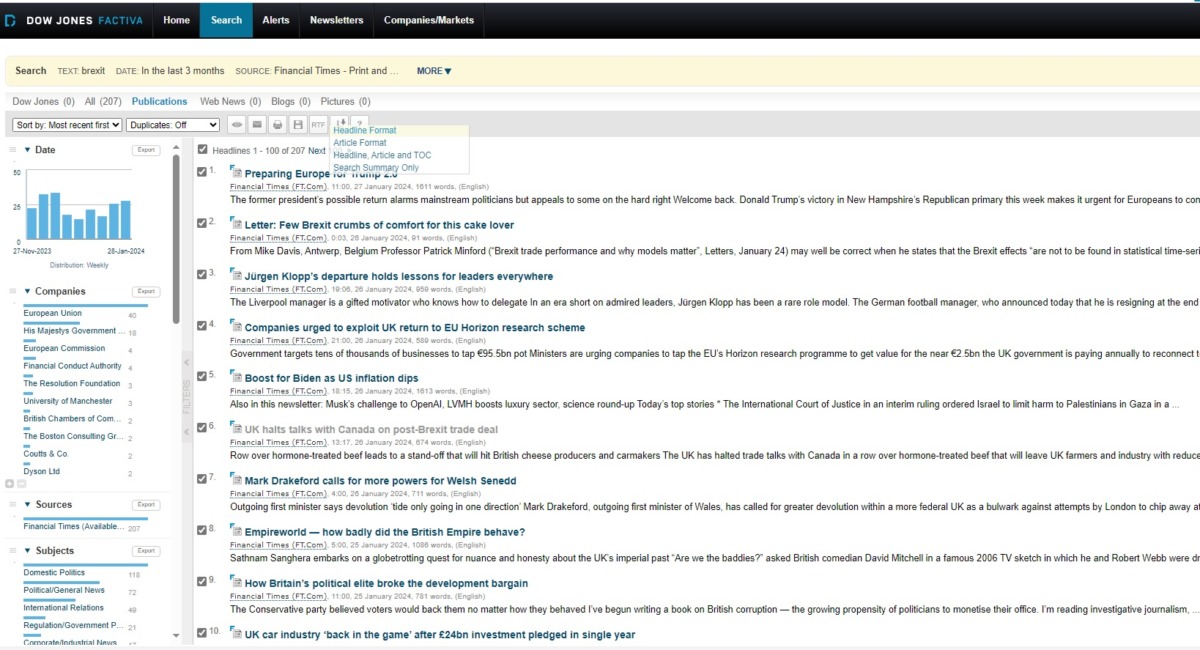Click the filters sidebar scrollbar down arrow
The height and width of the screenshot is (650, 1200).
coord(176,635)
